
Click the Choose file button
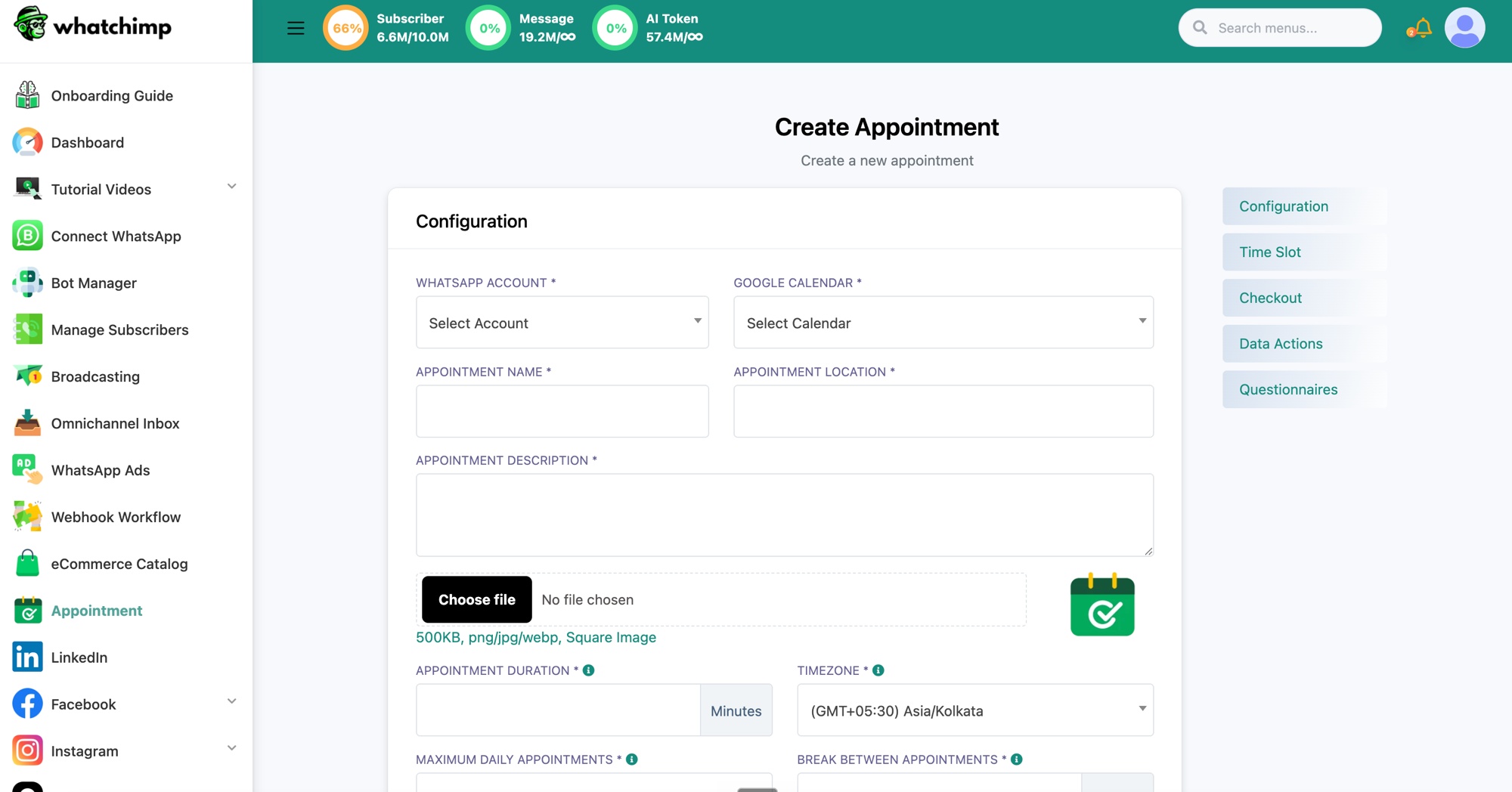pyautogui.click(x=476, y=599)
